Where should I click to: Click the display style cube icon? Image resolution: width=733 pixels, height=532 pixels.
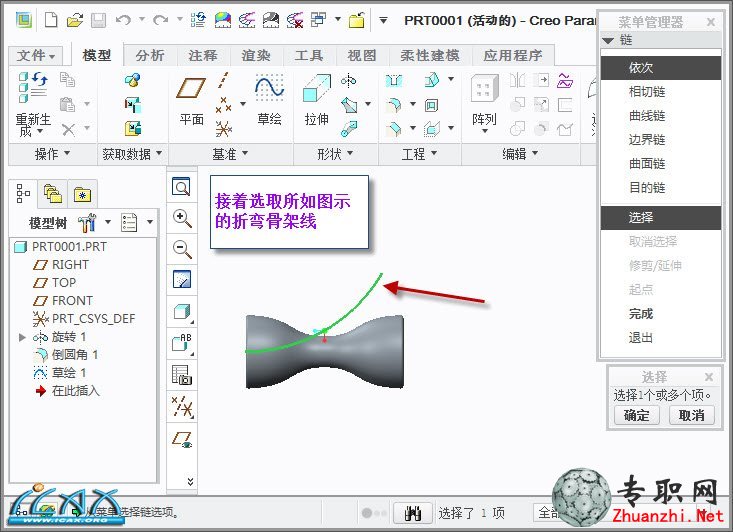click(182, 311)
